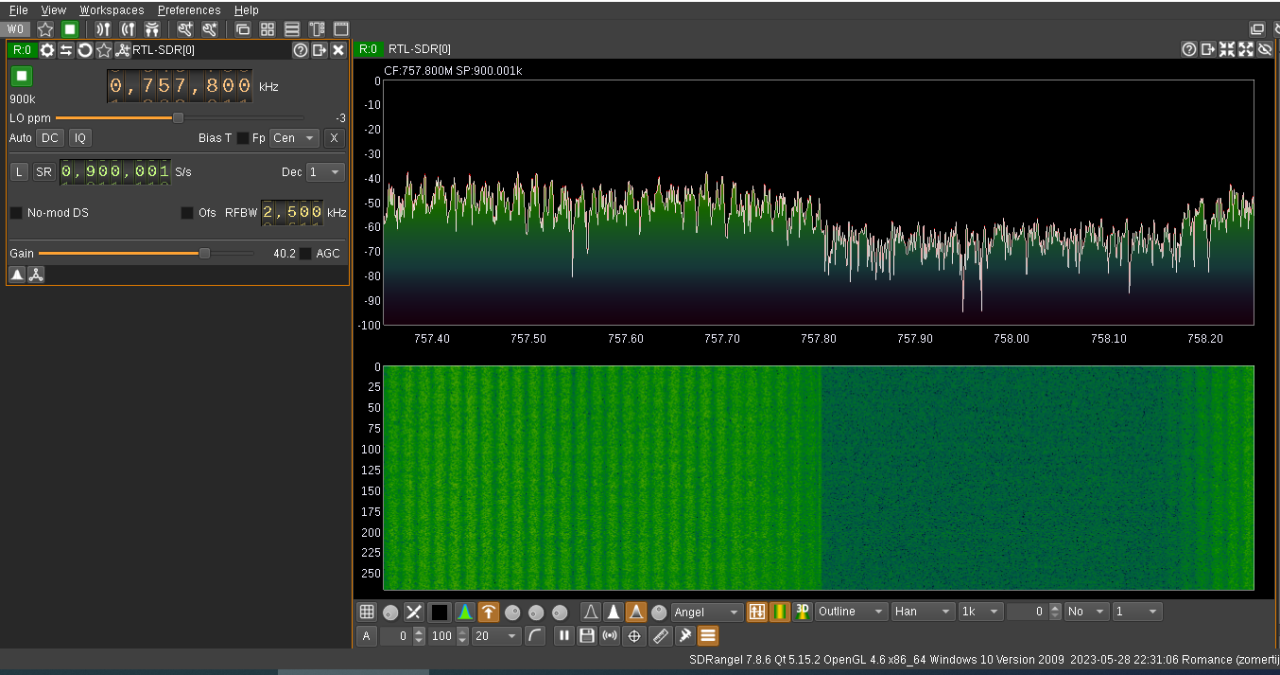The width and height of the screenshot is (1280, 675).
Task: Open the Dec decimation dropdown
Action: tap(325, 172)
